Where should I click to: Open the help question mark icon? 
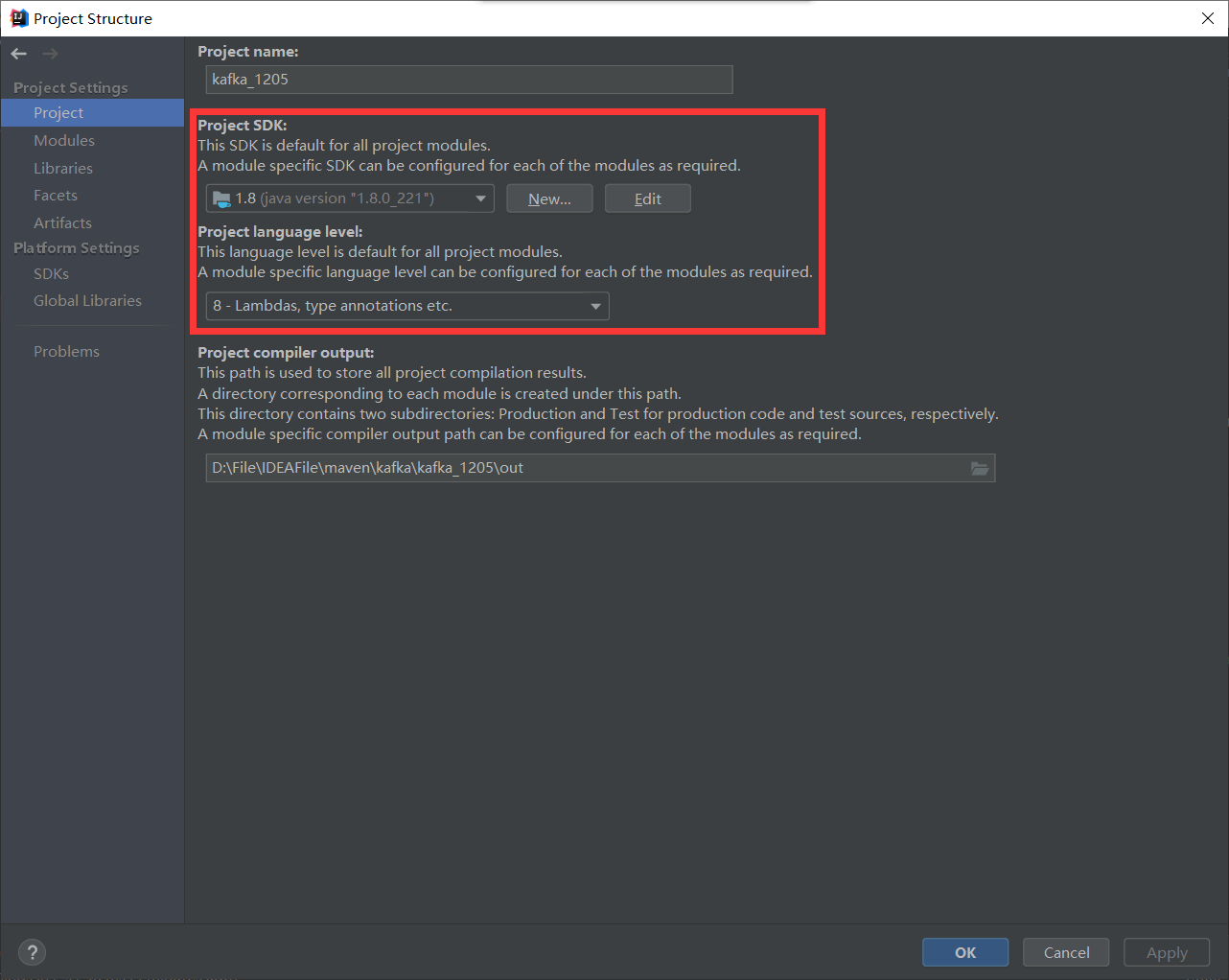tap(32, 952)
